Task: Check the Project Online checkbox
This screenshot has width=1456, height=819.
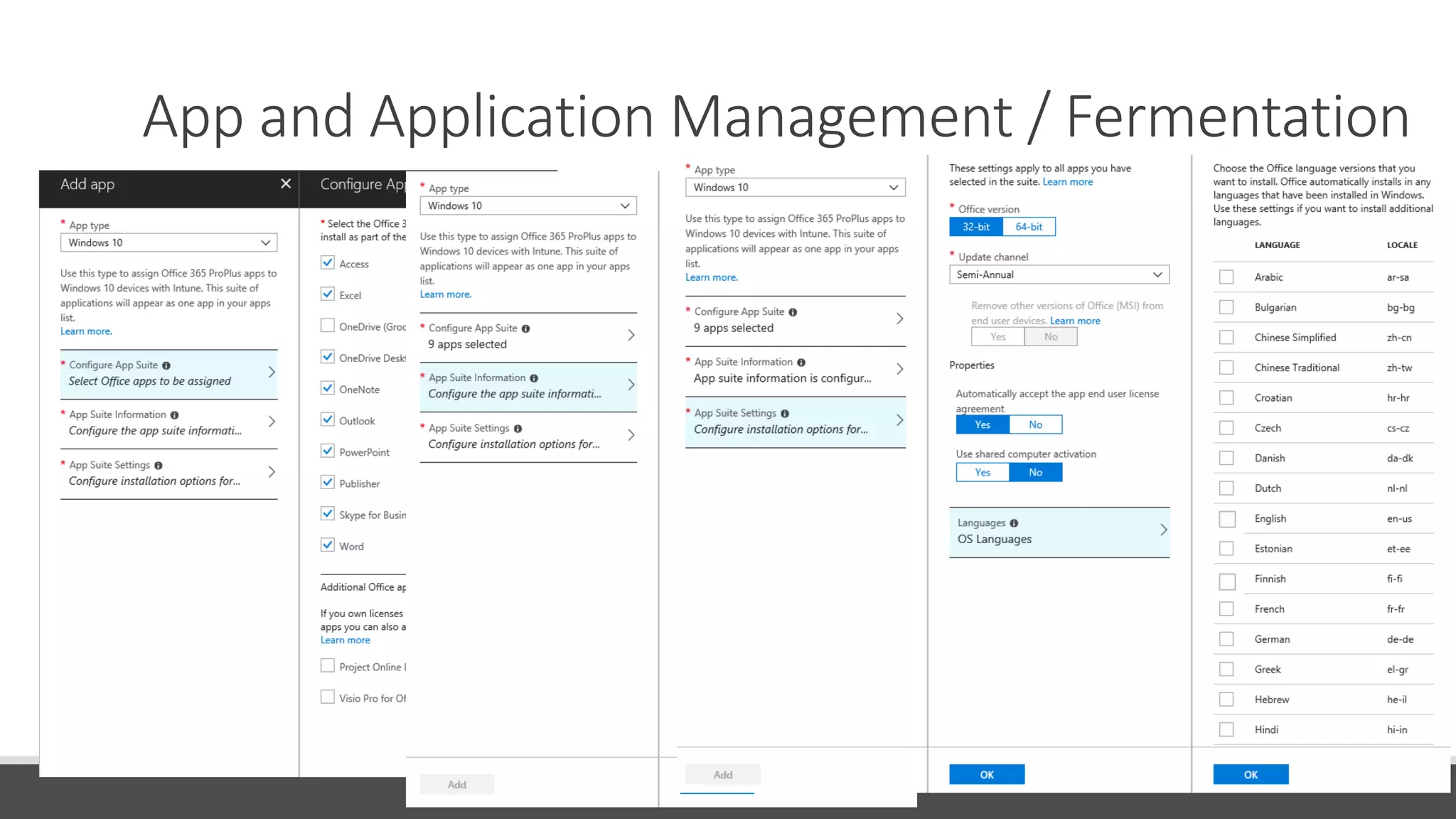Action: click(328, 665)
